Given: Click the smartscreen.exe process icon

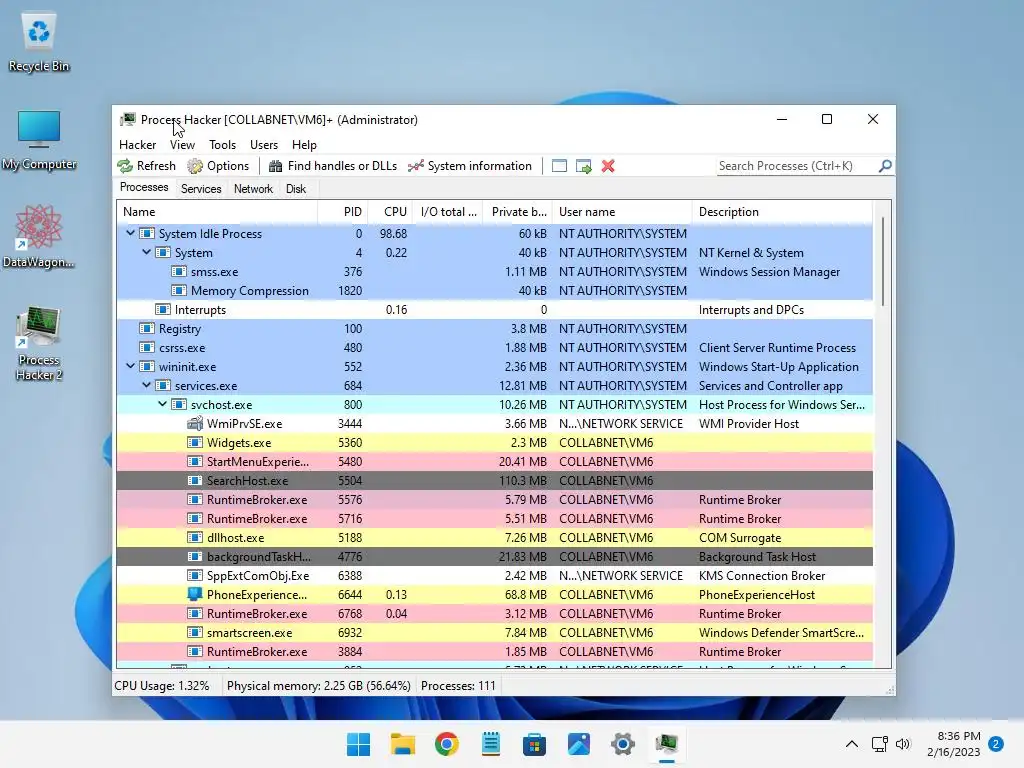Looking at the screenshot, I should [195, 632].
